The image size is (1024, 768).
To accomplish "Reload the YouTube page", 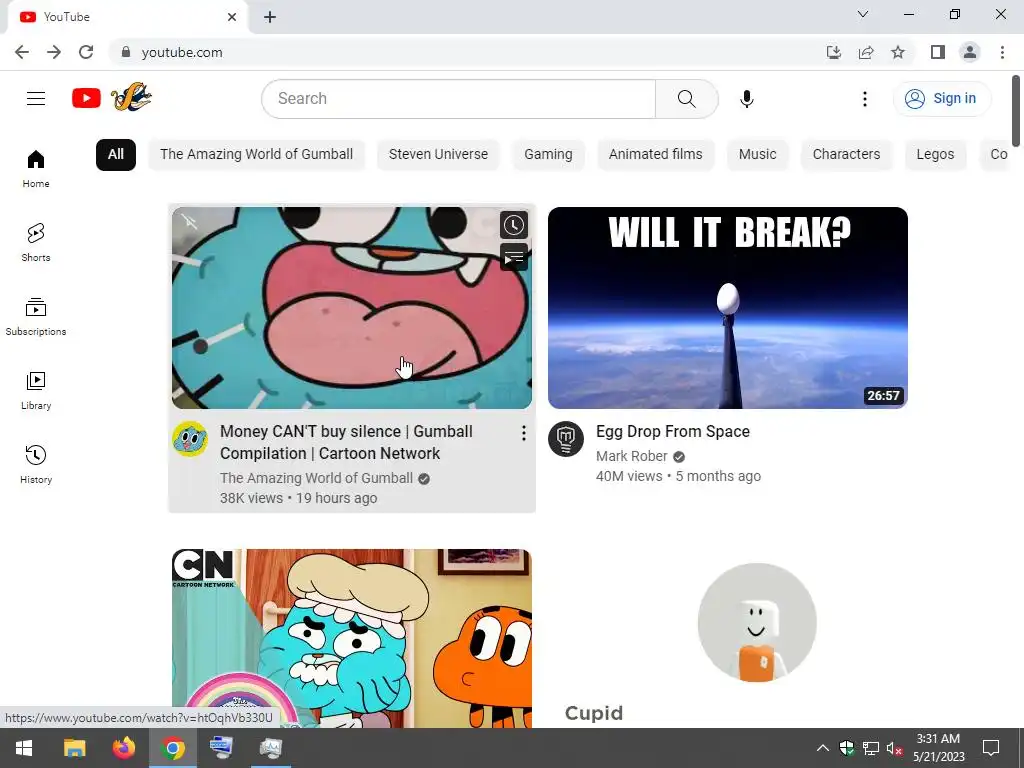I will click(86, 52).
